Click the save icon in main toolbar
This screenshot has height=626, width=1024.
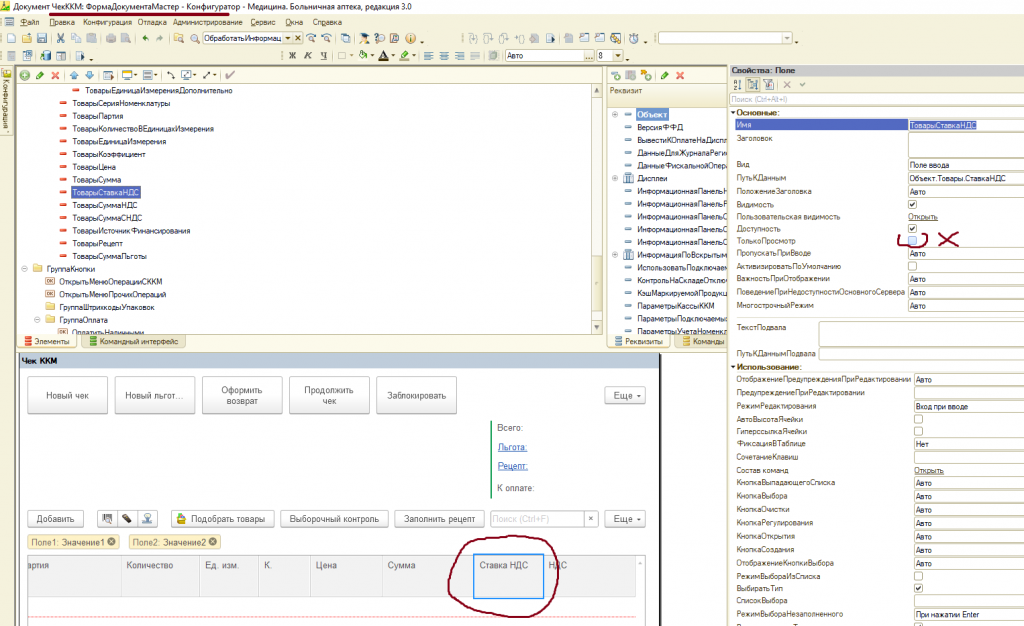coord(42,38)
